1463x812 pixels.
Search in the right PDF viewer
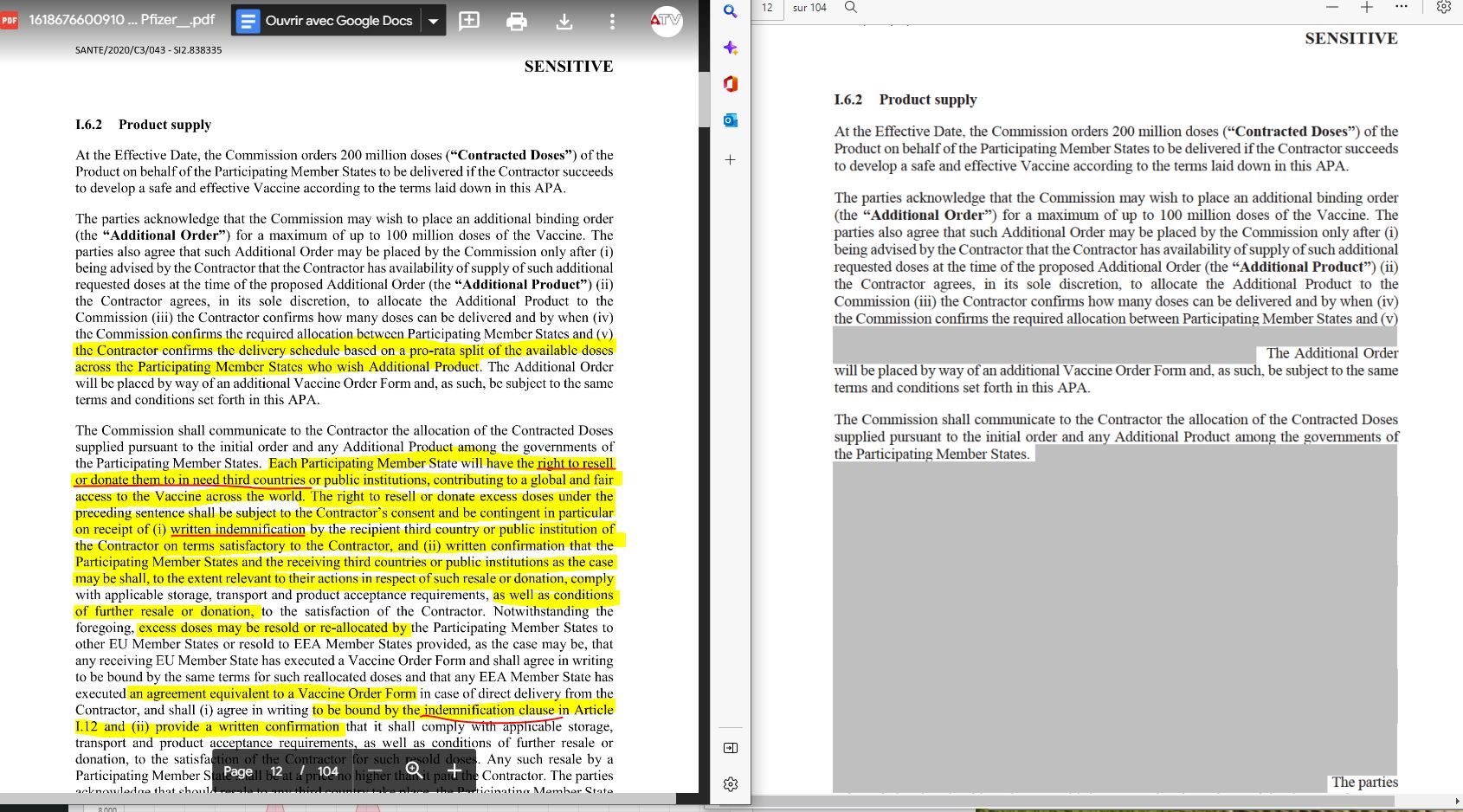point(850,8)
